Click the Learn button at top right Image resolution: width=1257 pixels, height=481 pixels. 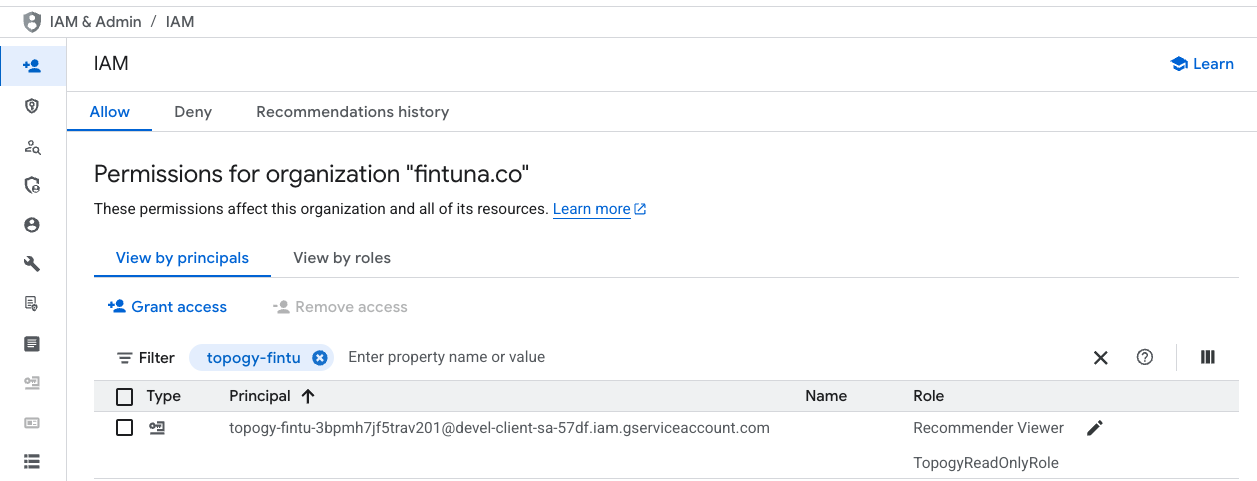point(1202,64)
